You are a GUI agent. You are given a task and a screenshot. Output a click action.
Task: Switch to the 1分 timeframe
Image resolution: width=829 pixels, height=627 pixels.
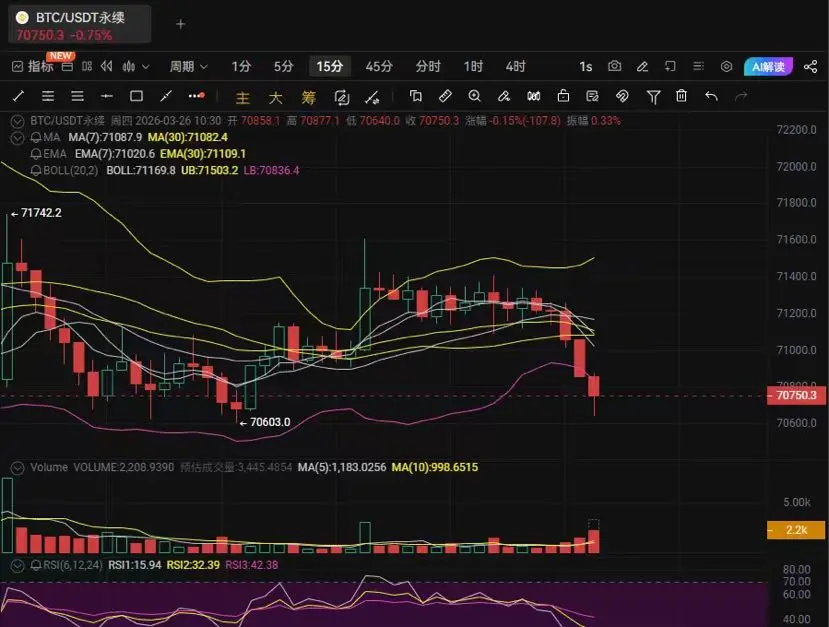click(241, 67)
